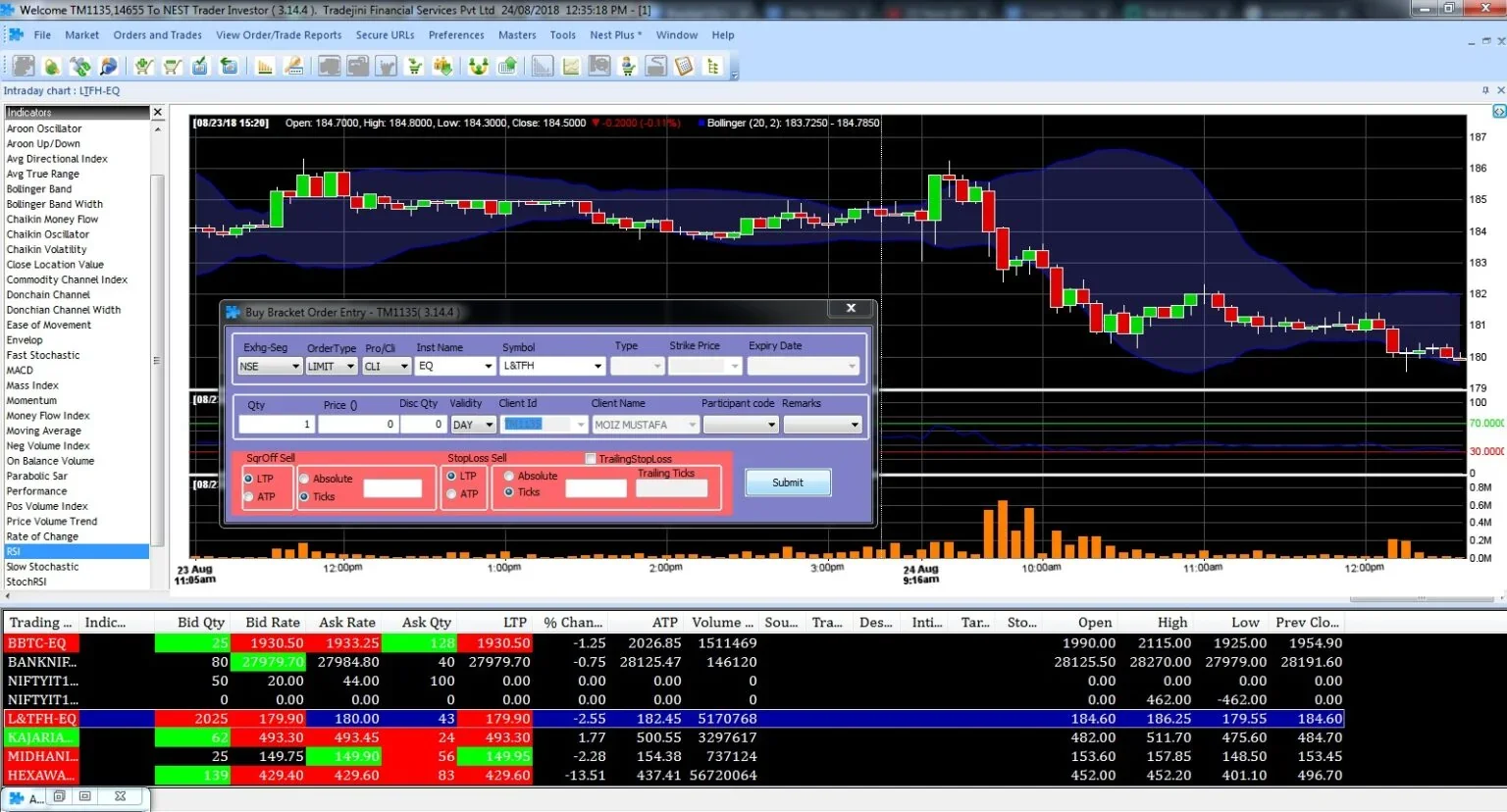Viewport: 1507px width, 812px height.
Task: Open the Orders and Trades menu
Action: [158, 35]
